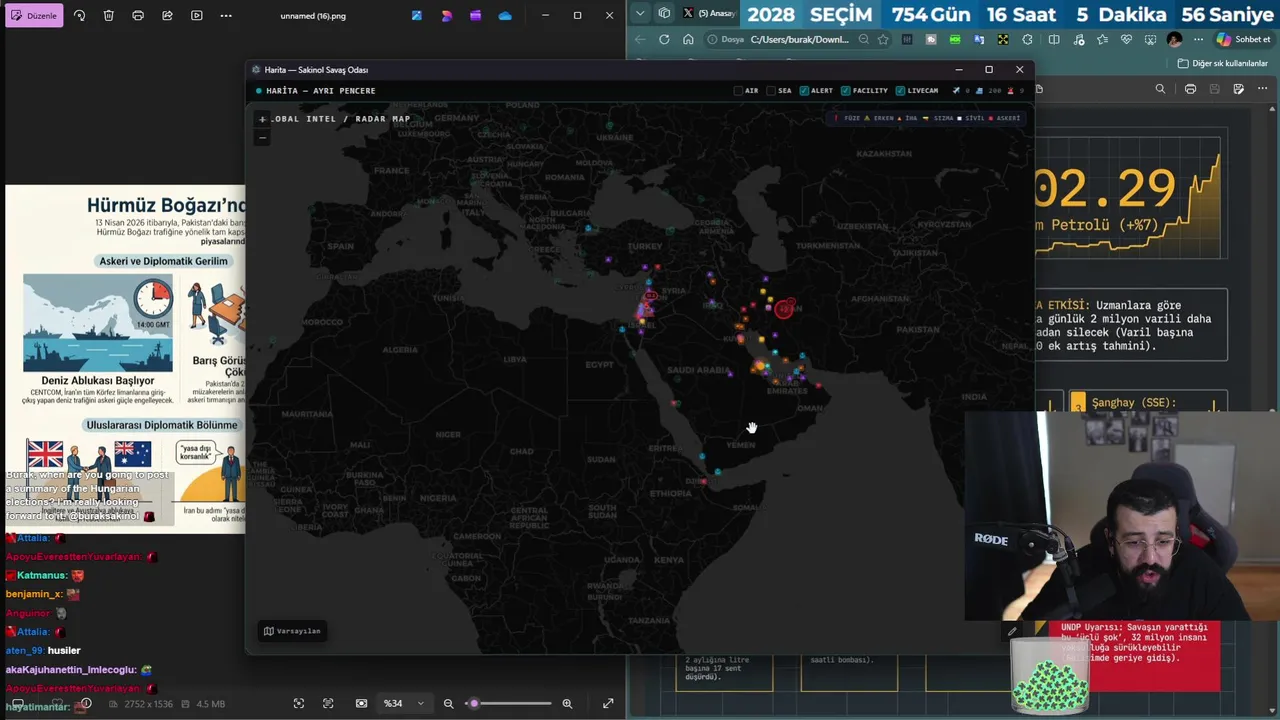
Task: Open the three-dots menu in Photos
Action: [226, 16]
